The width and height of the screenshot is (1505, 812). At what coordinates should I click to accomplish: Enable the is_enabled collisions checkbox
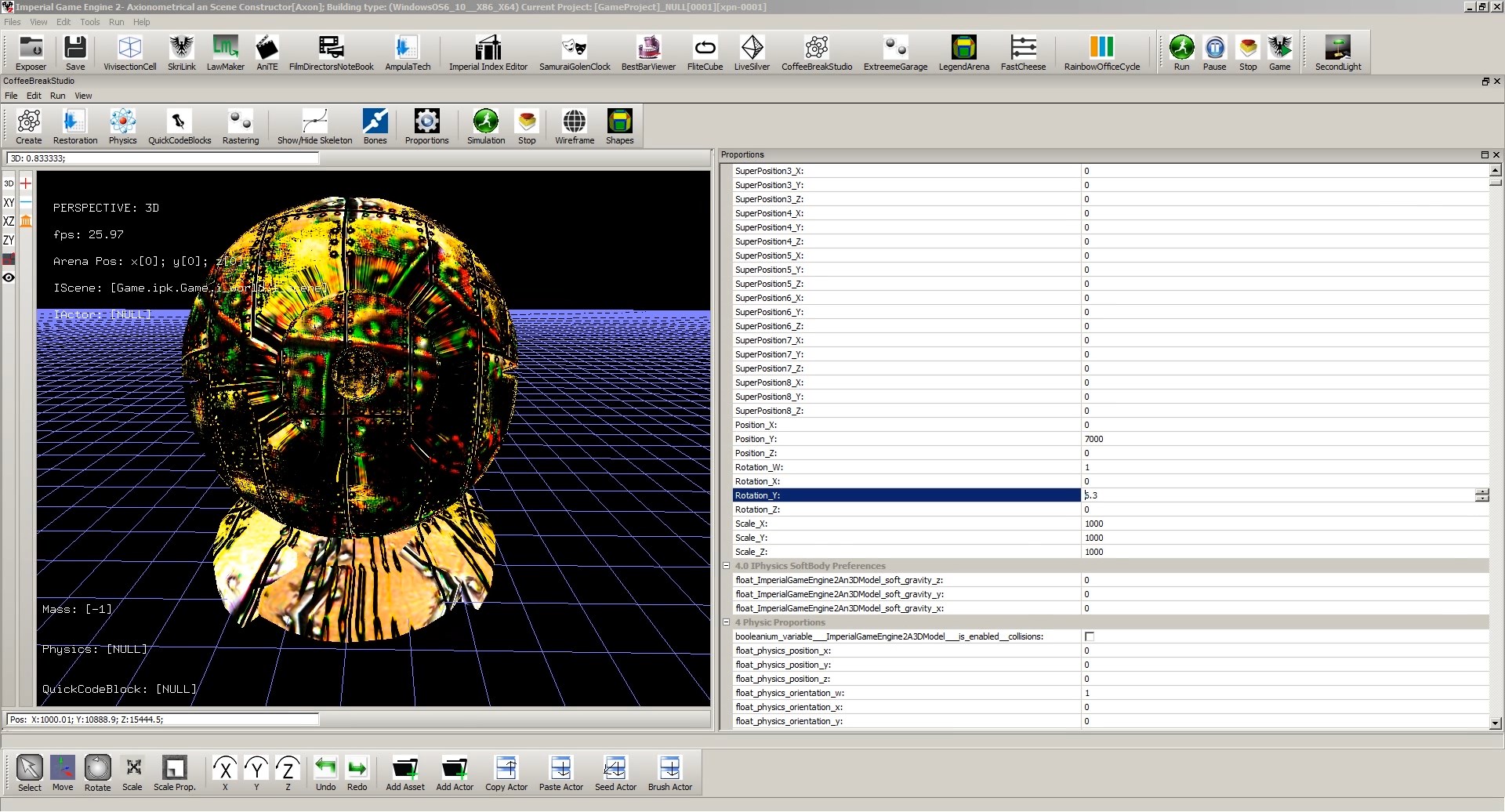click(1089, 636)
